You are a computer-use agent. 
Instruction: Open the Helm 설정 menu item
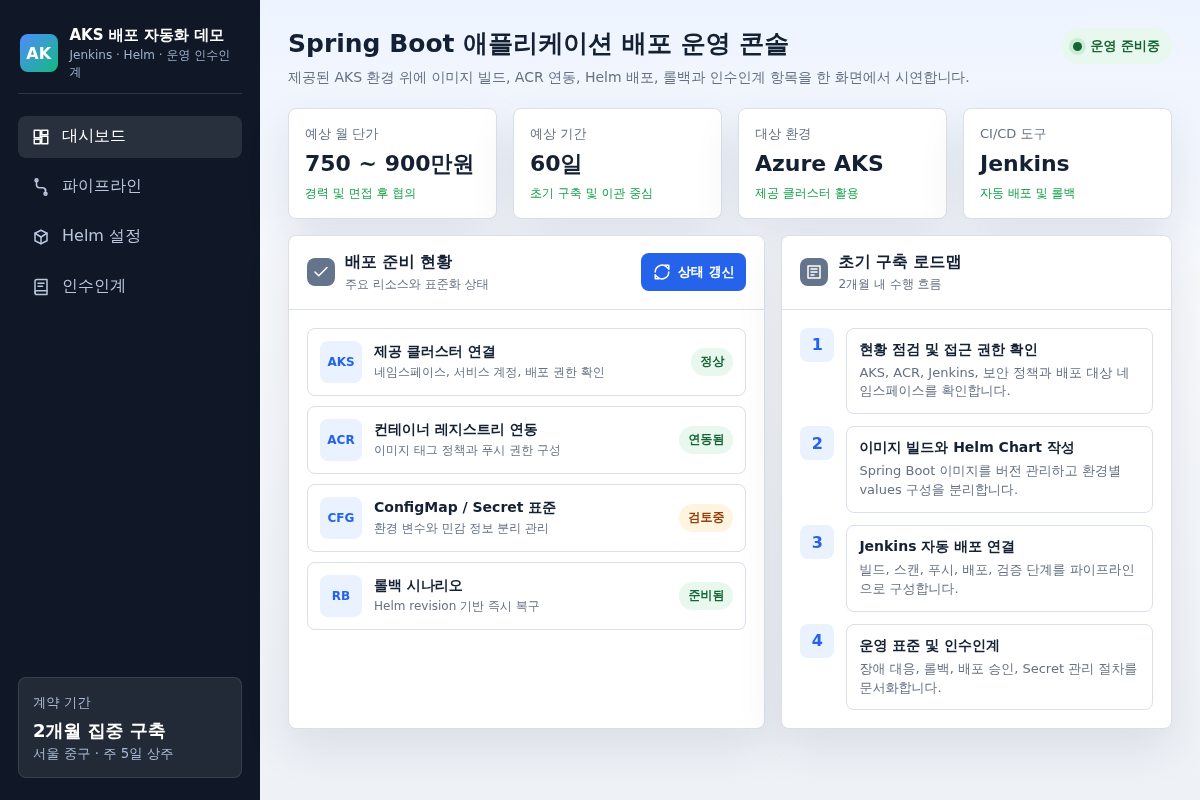click(130, 237)
